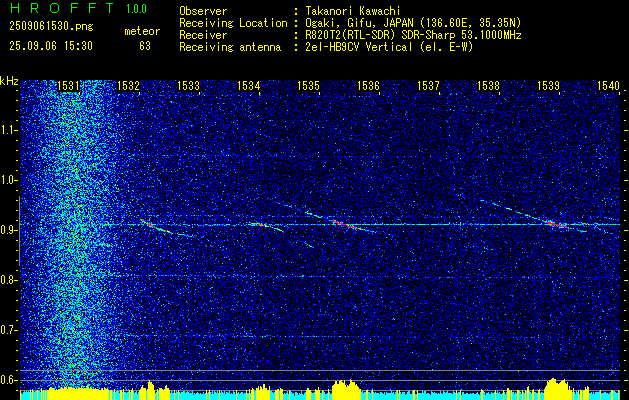This screenshot has height=400, width=629.
Task: Click the 0.8 frequency axis label
Action: pyautogui.click(x=8, y=280)
